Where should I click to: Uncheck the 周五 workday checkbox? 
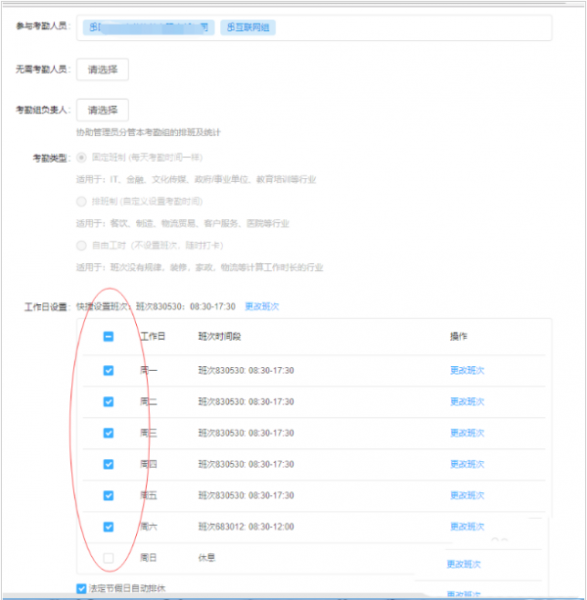[x=108, y=496]
